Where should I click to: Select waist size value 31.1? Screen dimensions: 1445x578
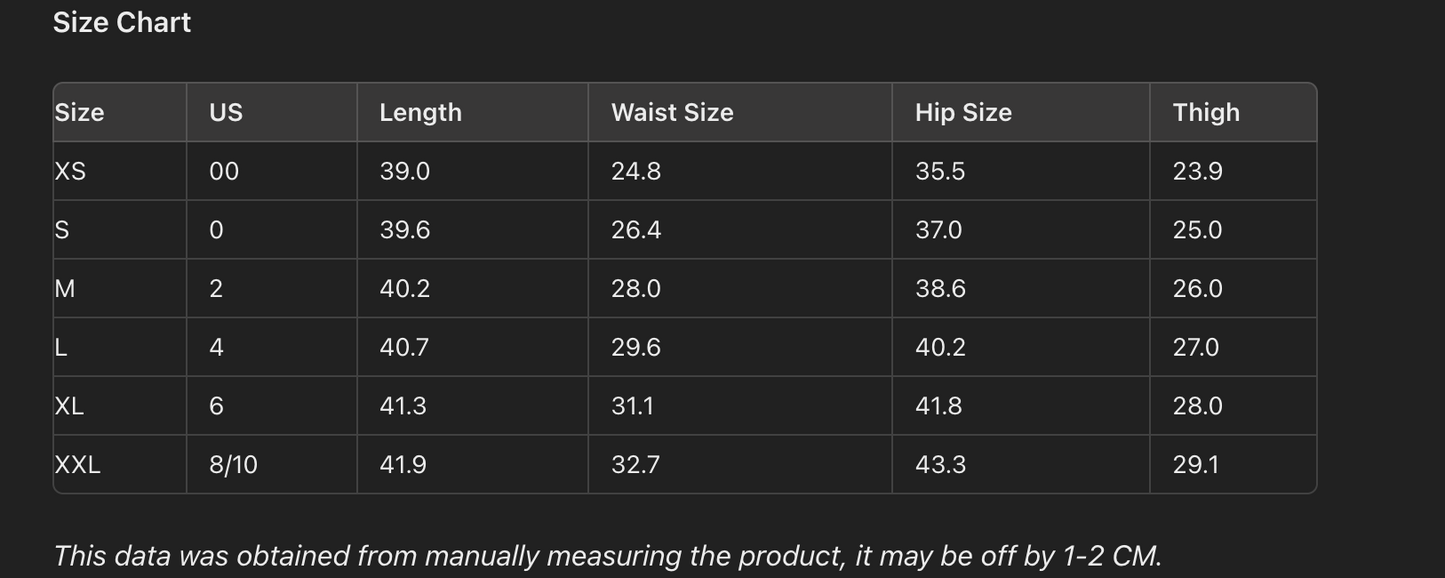coord(632,406)
